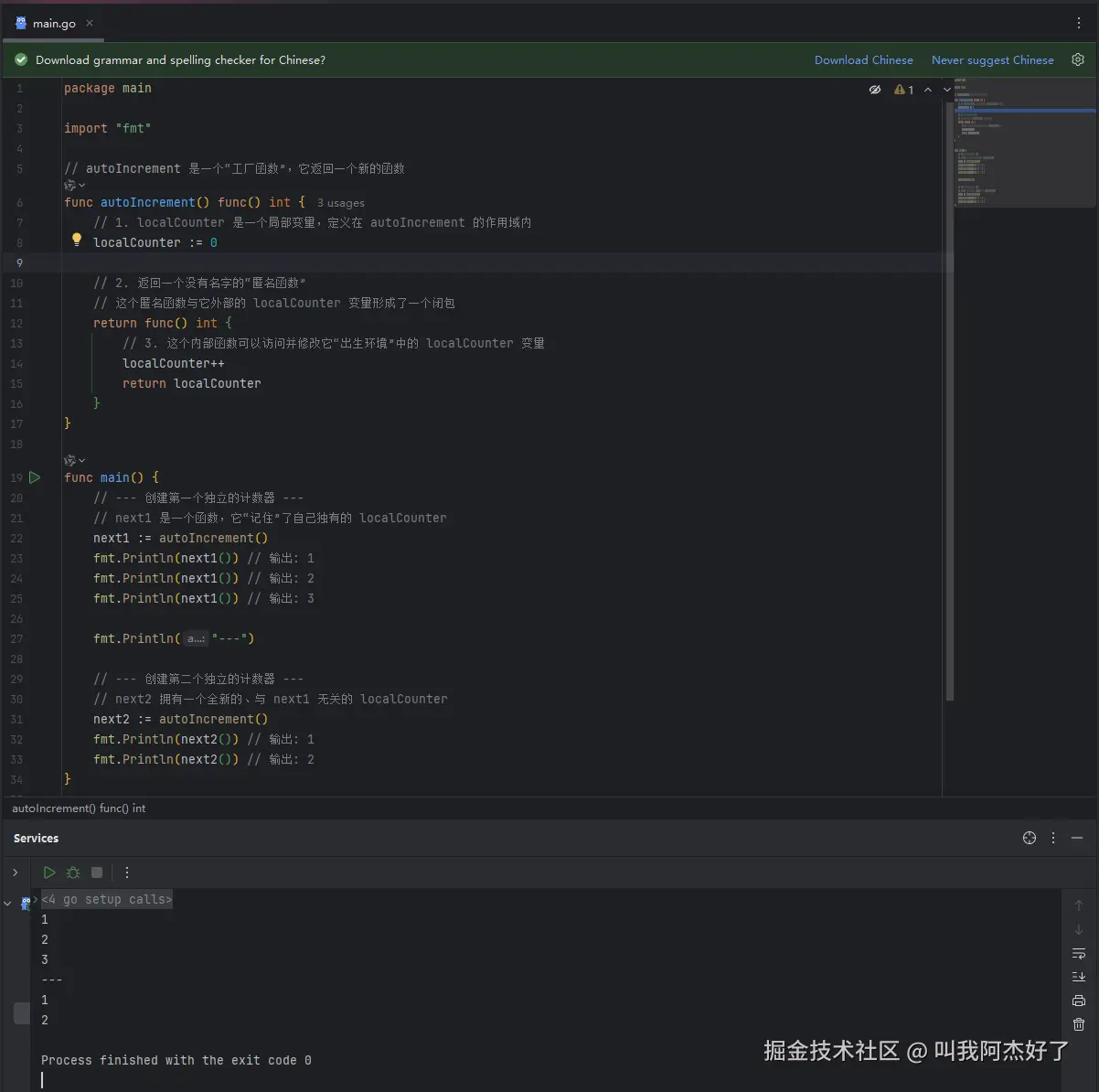Open the Services panel options kebab menu
The width and height of the screenshot is (1099, 1092).
tap(1053, 838)
